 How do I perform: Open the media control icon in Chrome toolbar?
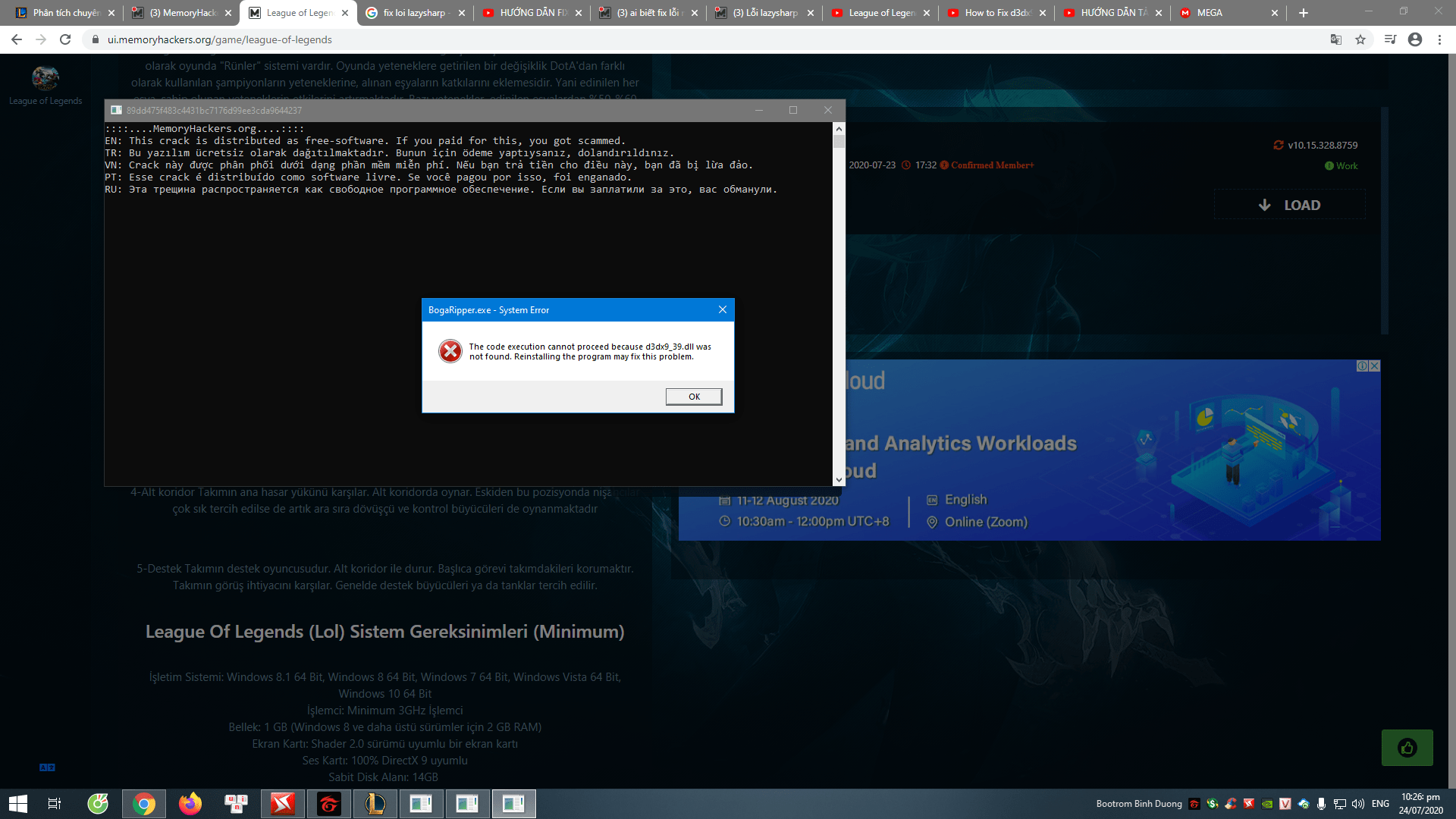(1390, 39)
